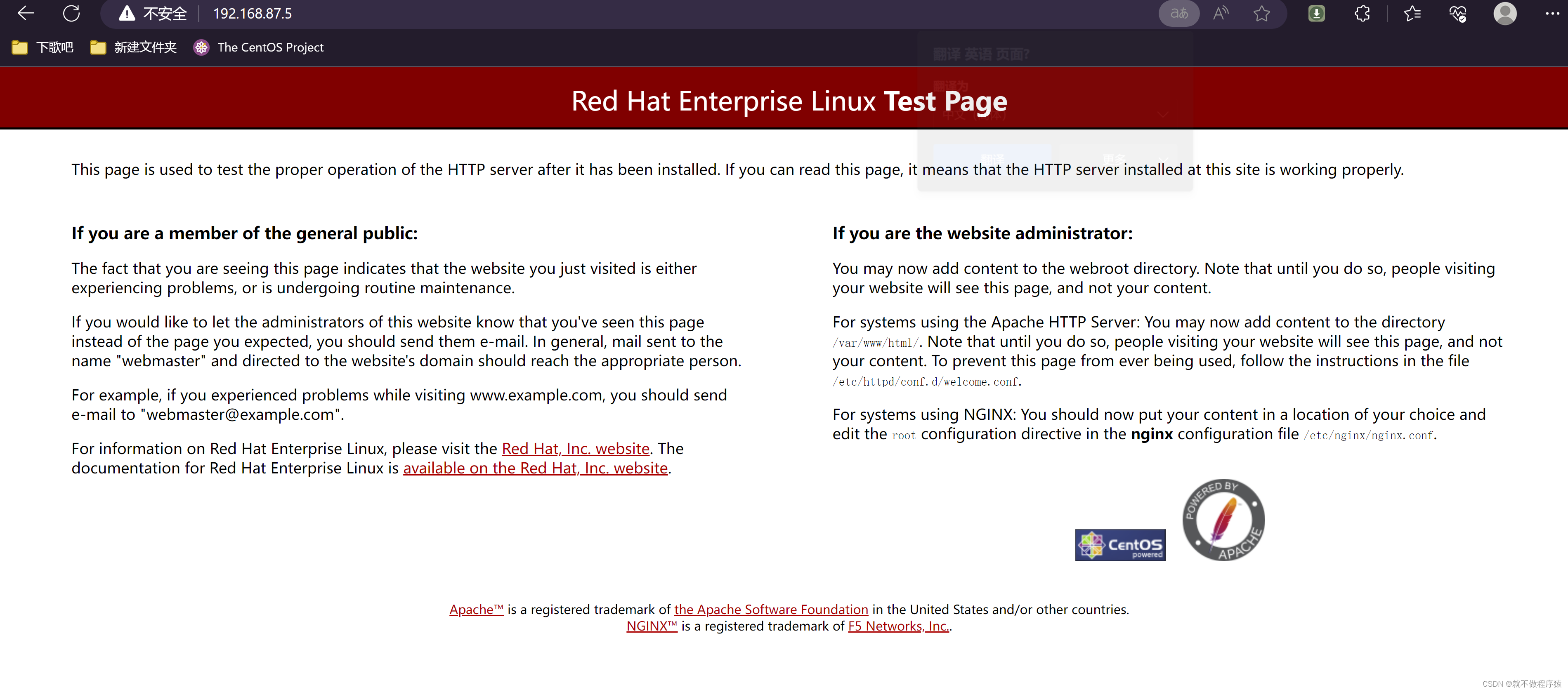1568x692 pixels.
Task: Click the /var/www/html/ path text
Action: 875,343
